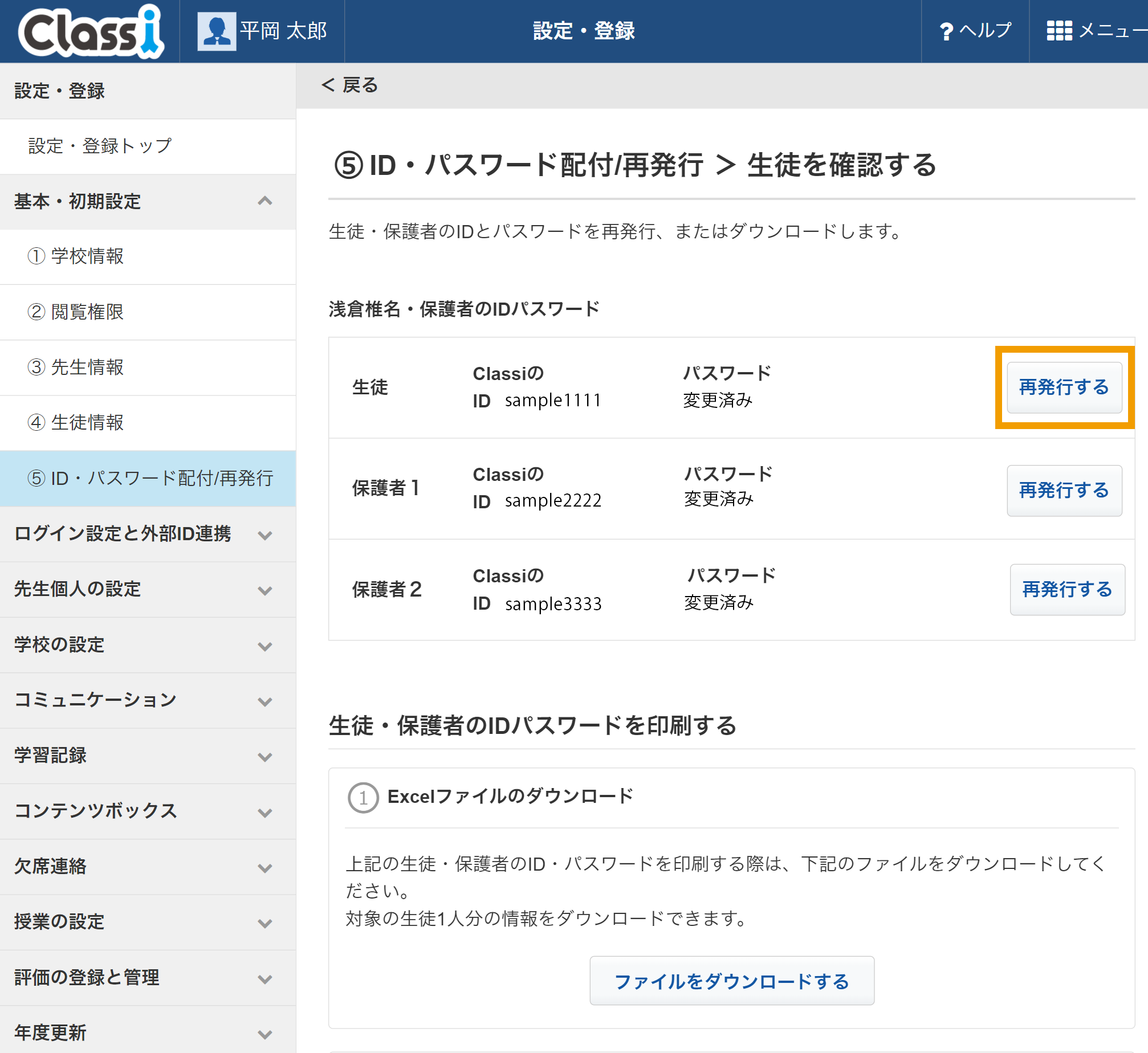The image size is (1148, 1053).
Task: Click the 設定・登録 header title
Action: tap(584, 31)
